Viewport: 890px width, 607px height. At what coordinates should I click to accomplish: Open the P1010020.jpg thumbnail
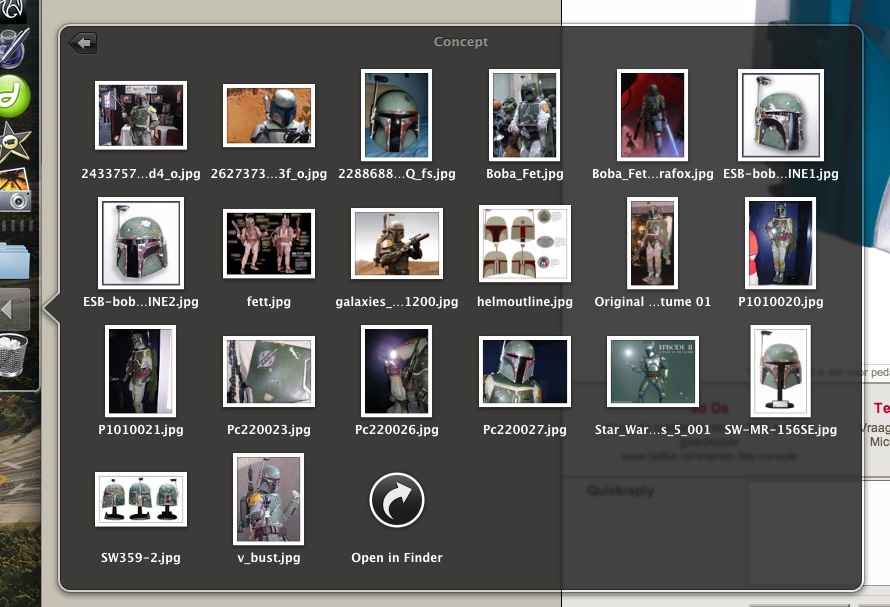780,243
